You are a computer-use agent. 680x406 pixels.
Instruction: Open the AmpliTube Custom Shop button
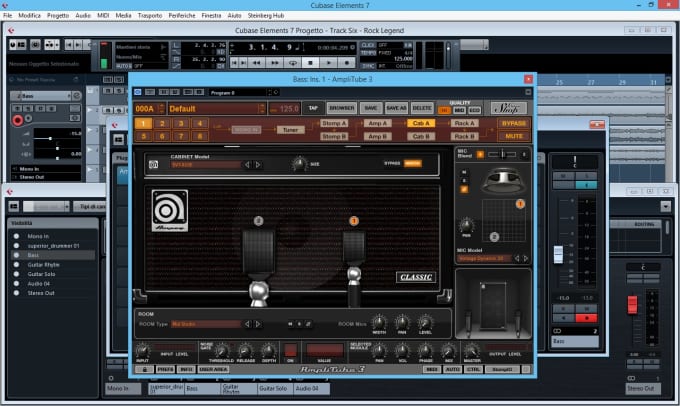[509, 108]
